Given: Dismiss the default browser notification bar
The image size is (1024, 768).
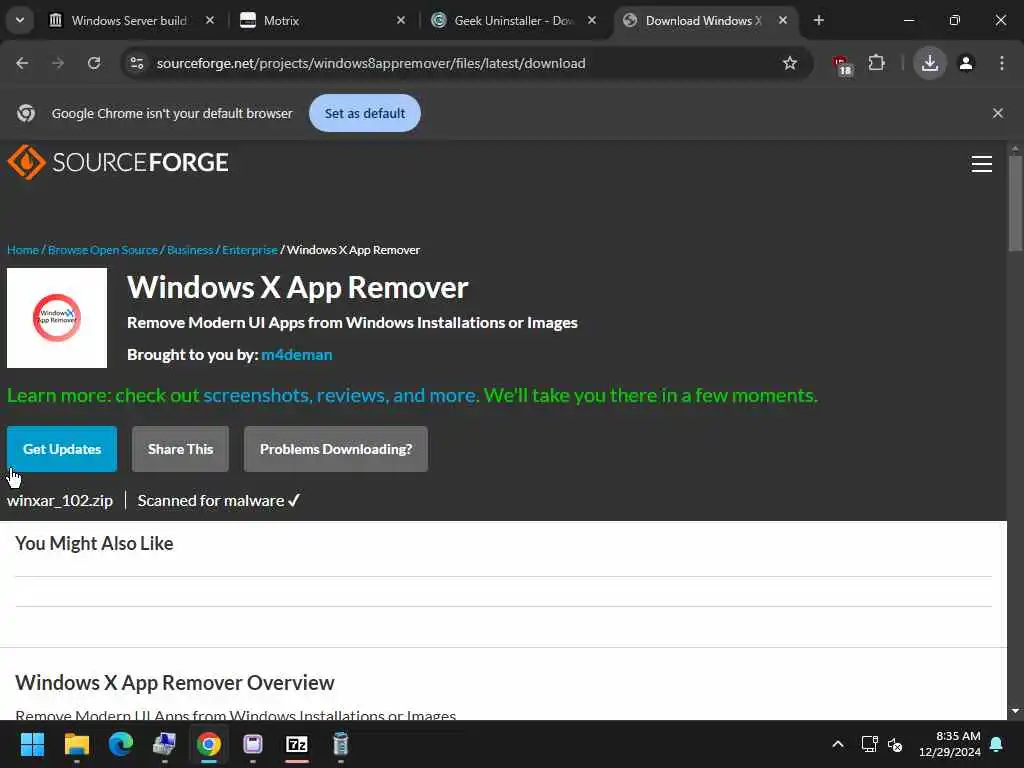Looking at the screenshot, I should pyautogui.click(x=997, y=113).
